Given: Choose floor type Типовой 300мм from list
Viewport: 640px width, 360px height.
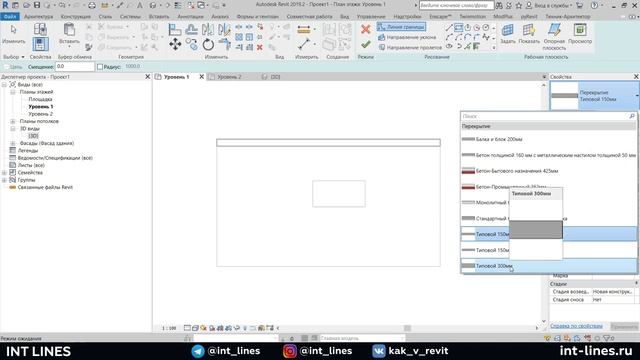Looking at the screenshot, I should 549,266.
